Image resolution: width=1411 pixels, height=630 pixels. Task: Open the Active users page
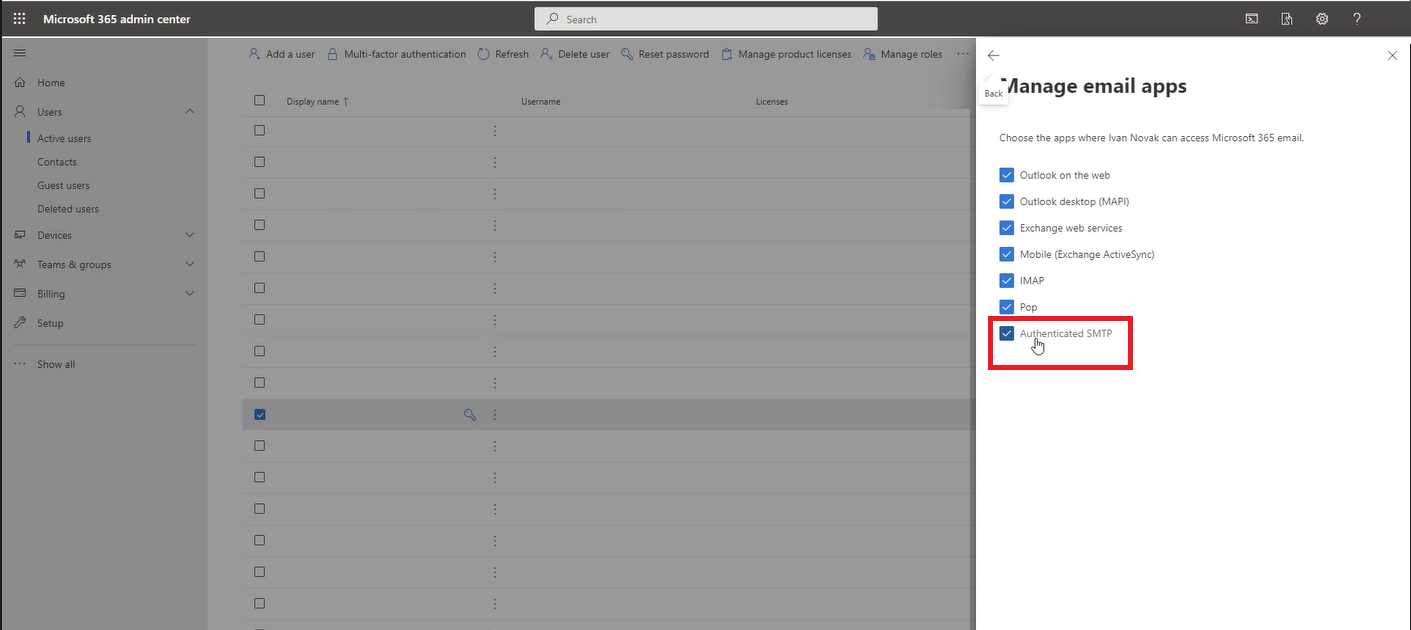(63, 137)
